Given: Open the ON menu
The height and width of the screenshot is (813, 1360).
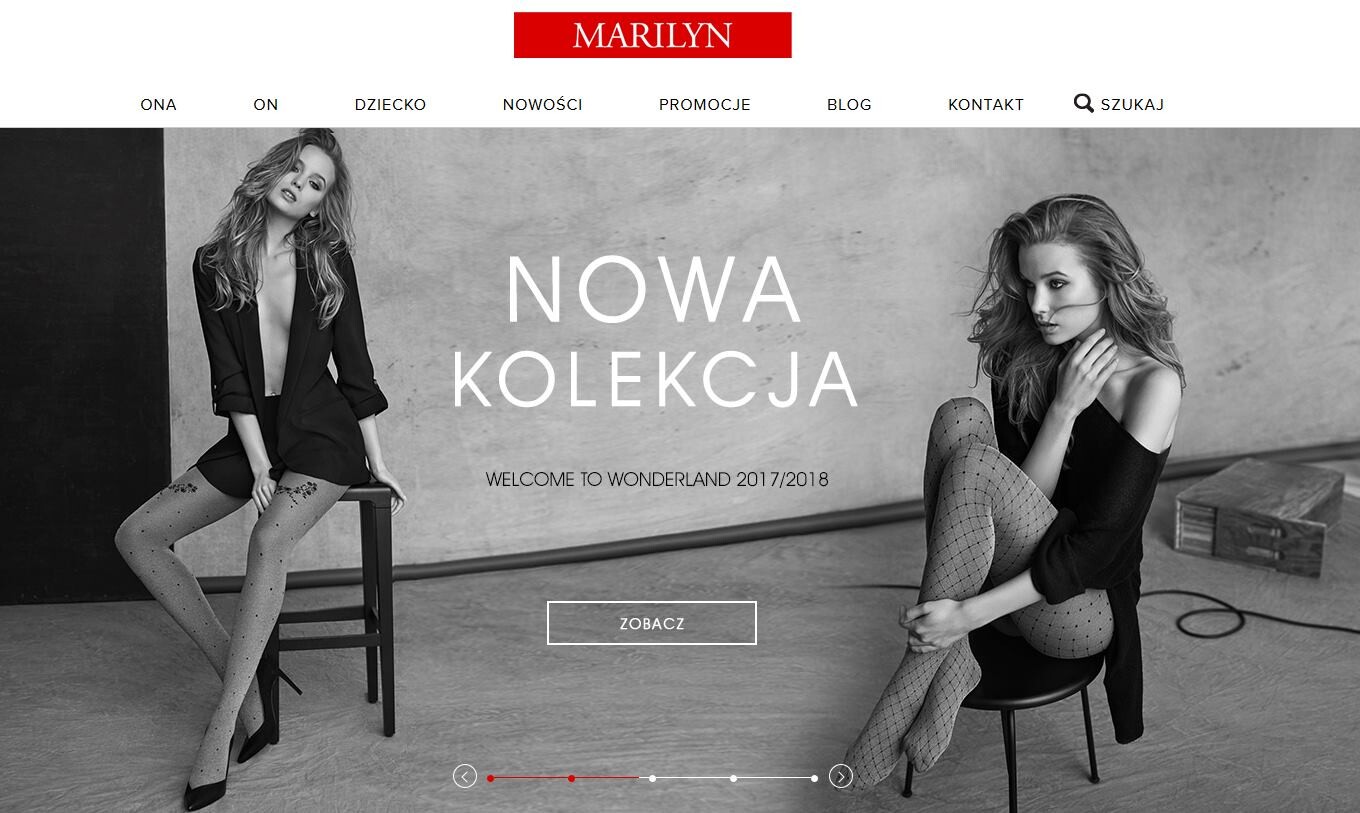Looking at the screenshot, I should 266,104.
